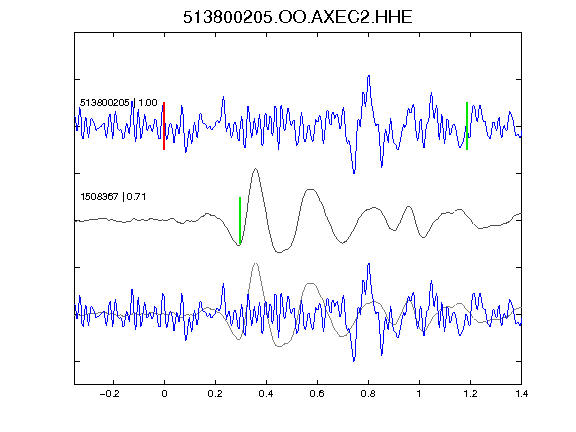The image size is (576, 432).
Task: Click the x-axis tick label 1.2
Action: coord(470,394)
